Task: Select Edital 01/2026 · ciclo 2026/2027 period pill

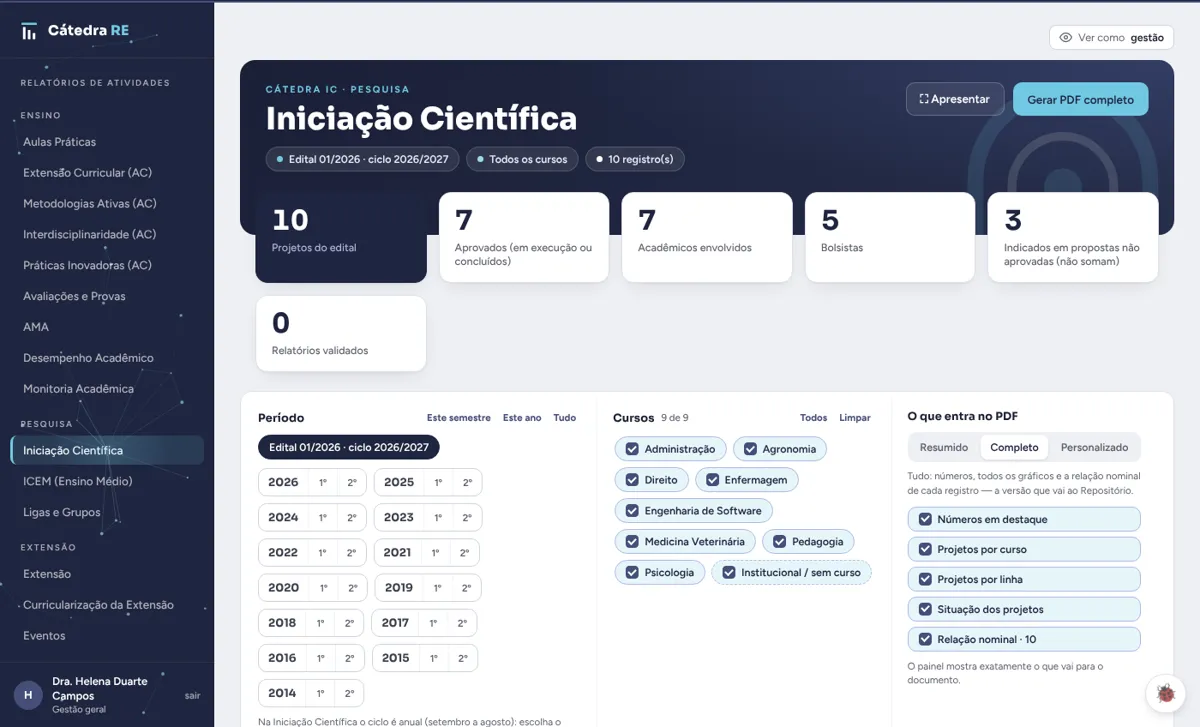Action: click(349, 447)
